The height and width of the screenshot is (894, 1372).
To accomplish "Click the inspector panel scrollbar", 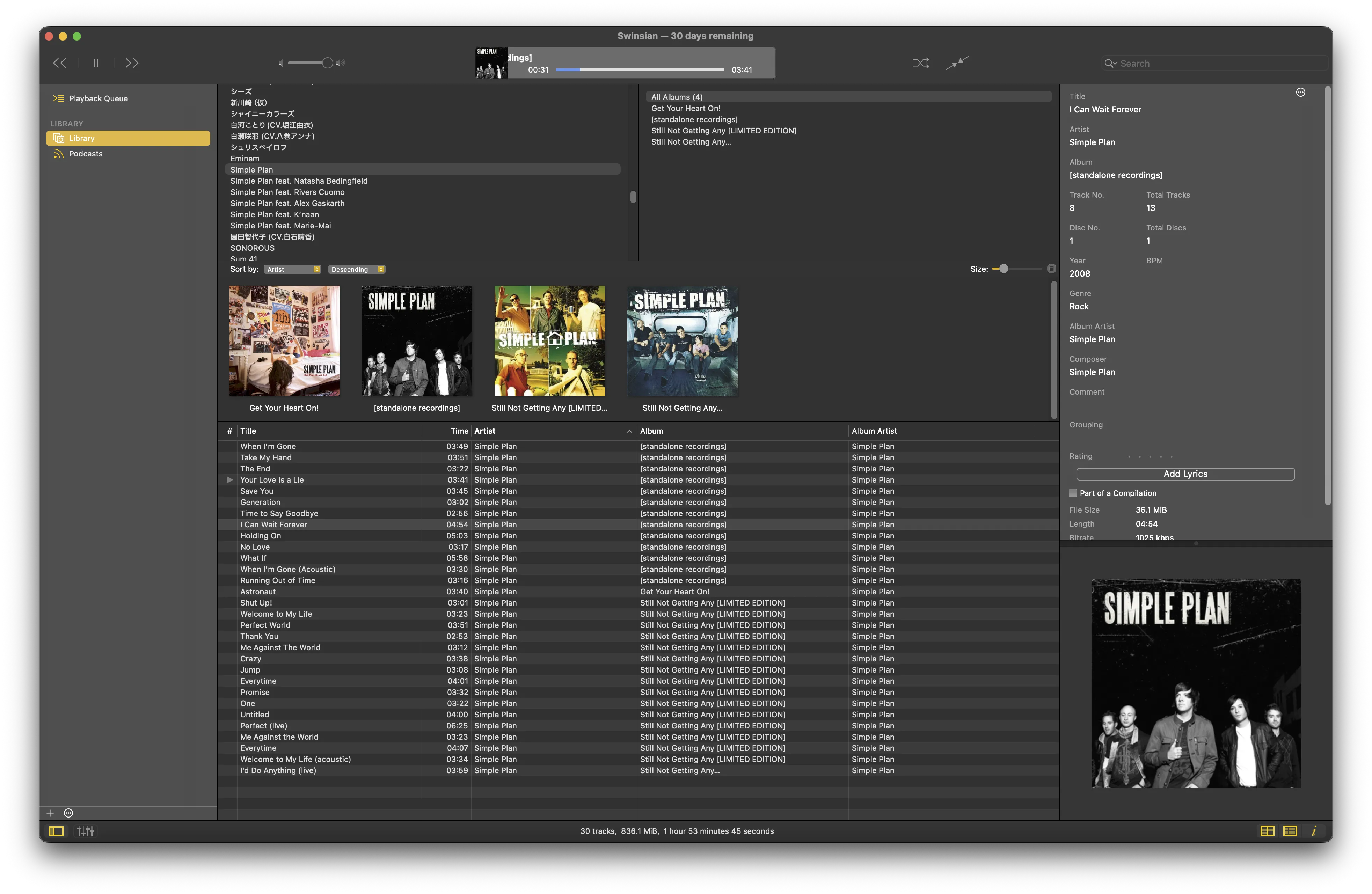I will click(x=1328, y=295).
